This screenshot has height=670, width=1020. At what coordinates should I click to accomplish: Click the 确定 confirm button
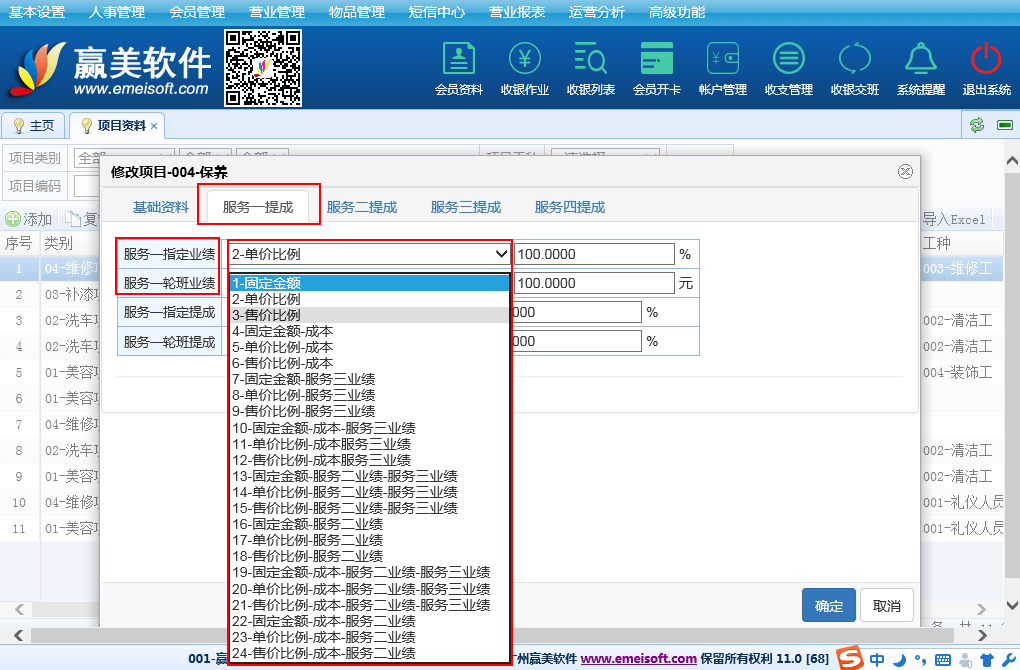828,605
